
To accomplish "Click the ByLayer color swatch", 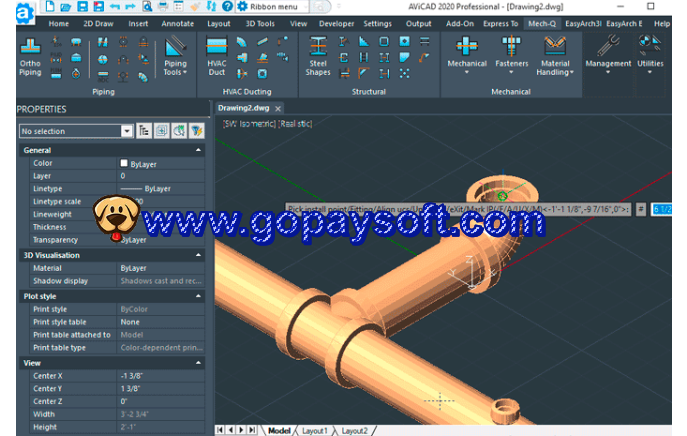I will 124,163.
